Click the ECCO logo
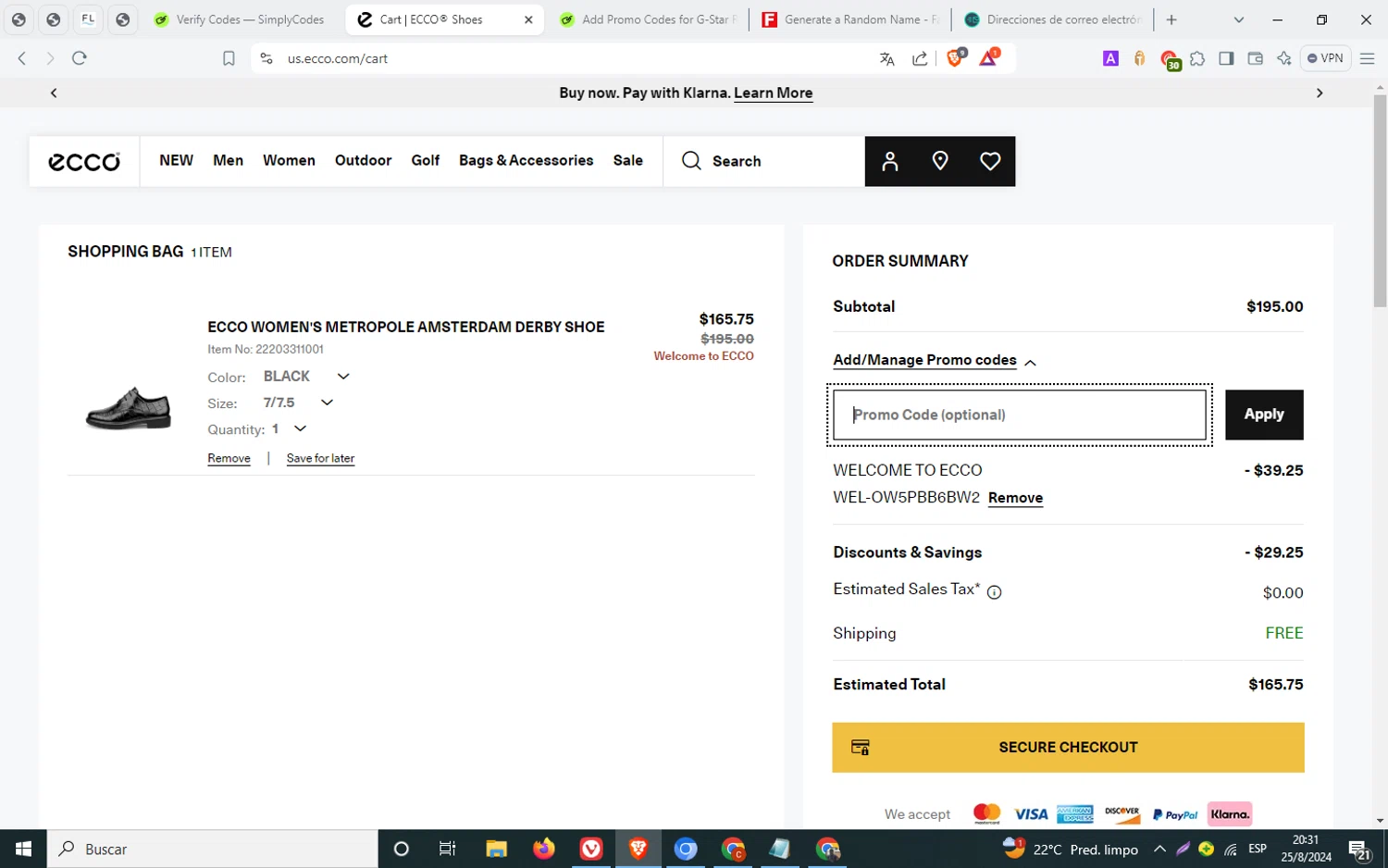Viewport: 1388px width, 868px height. click(x=84, y=162)
